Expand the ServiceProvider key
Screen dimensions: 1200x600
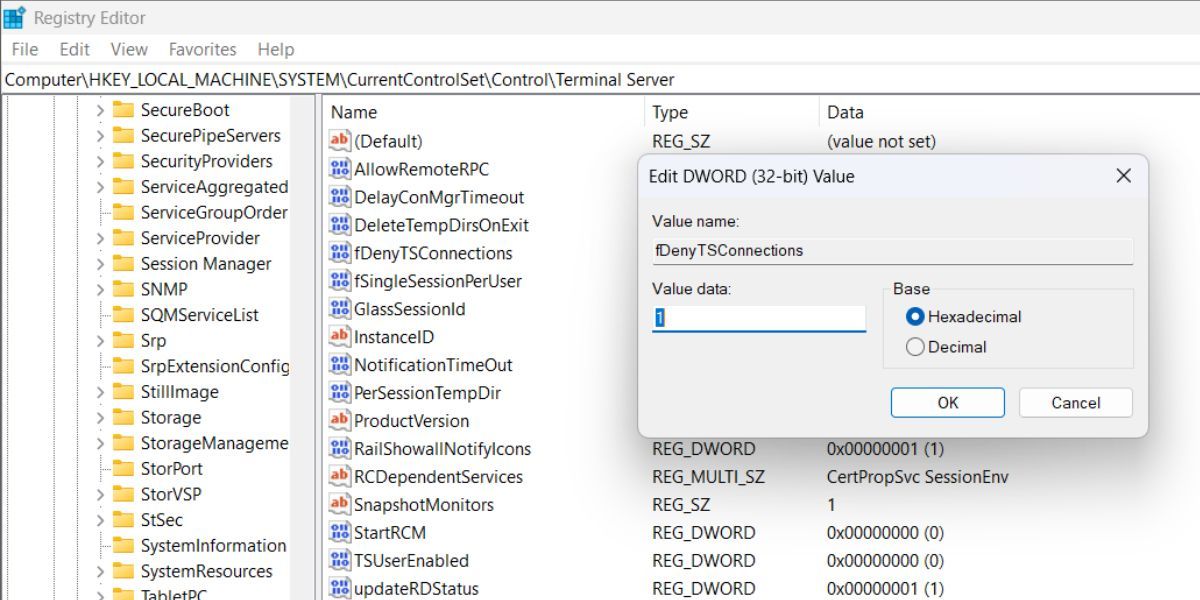100,238
